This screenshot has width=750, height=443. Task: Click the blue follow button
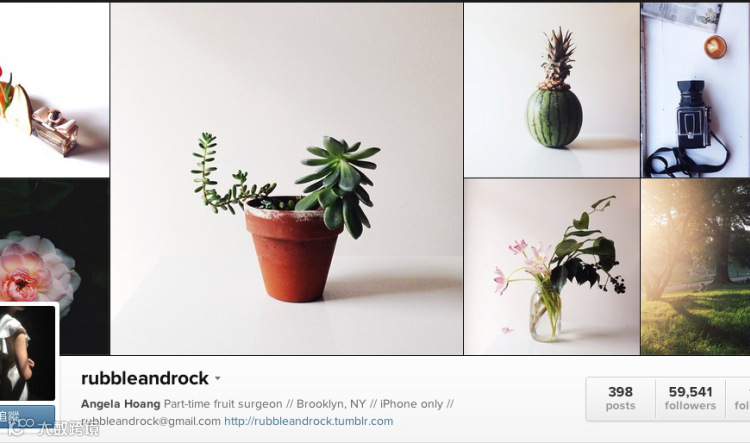coord(27,415)
